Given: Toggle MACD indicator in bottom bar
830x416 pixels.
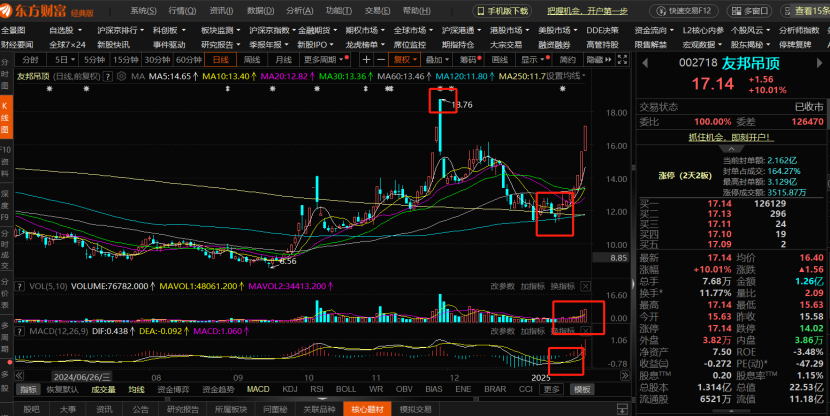Looking at the screenshot, I should point(258,390).
